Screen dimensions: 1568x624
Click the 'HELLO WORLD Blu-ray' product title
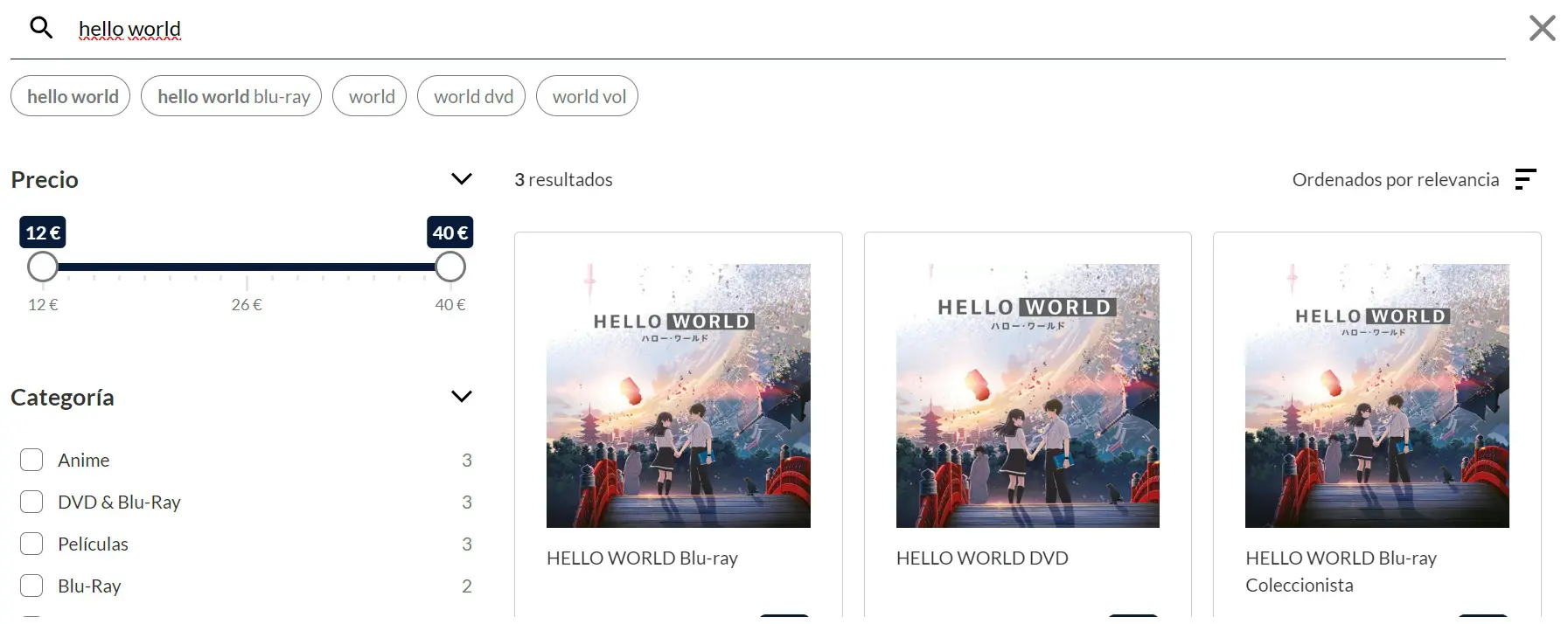pos(642,558)
